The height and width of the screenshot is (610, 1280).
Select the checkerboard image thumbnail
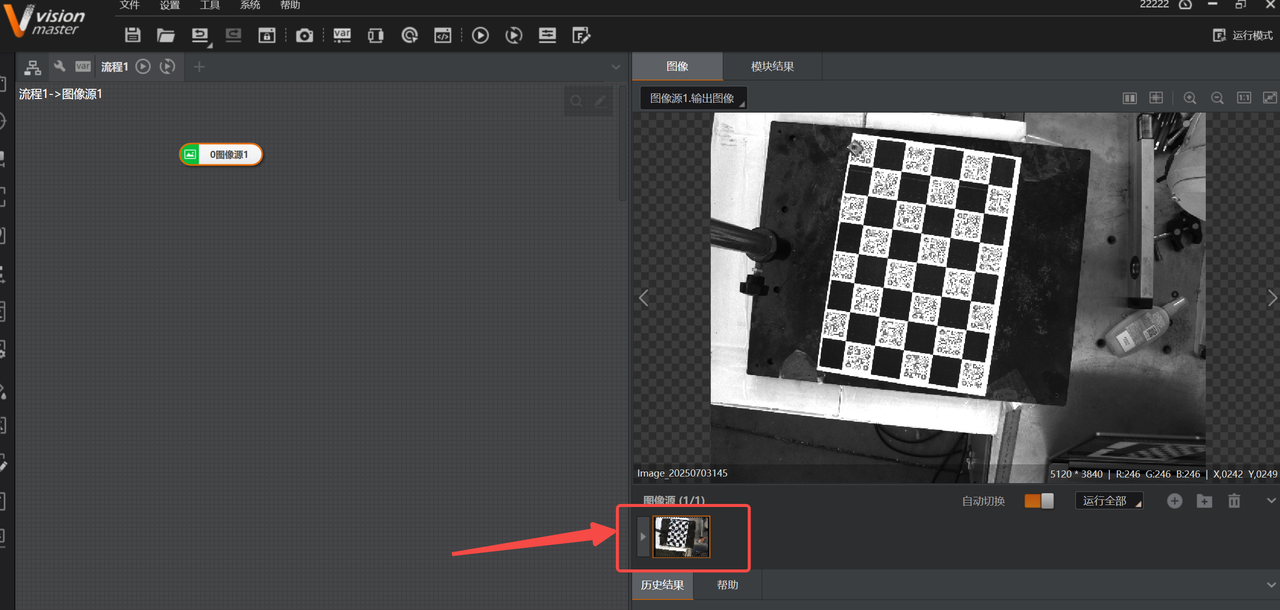click(681, 537)
